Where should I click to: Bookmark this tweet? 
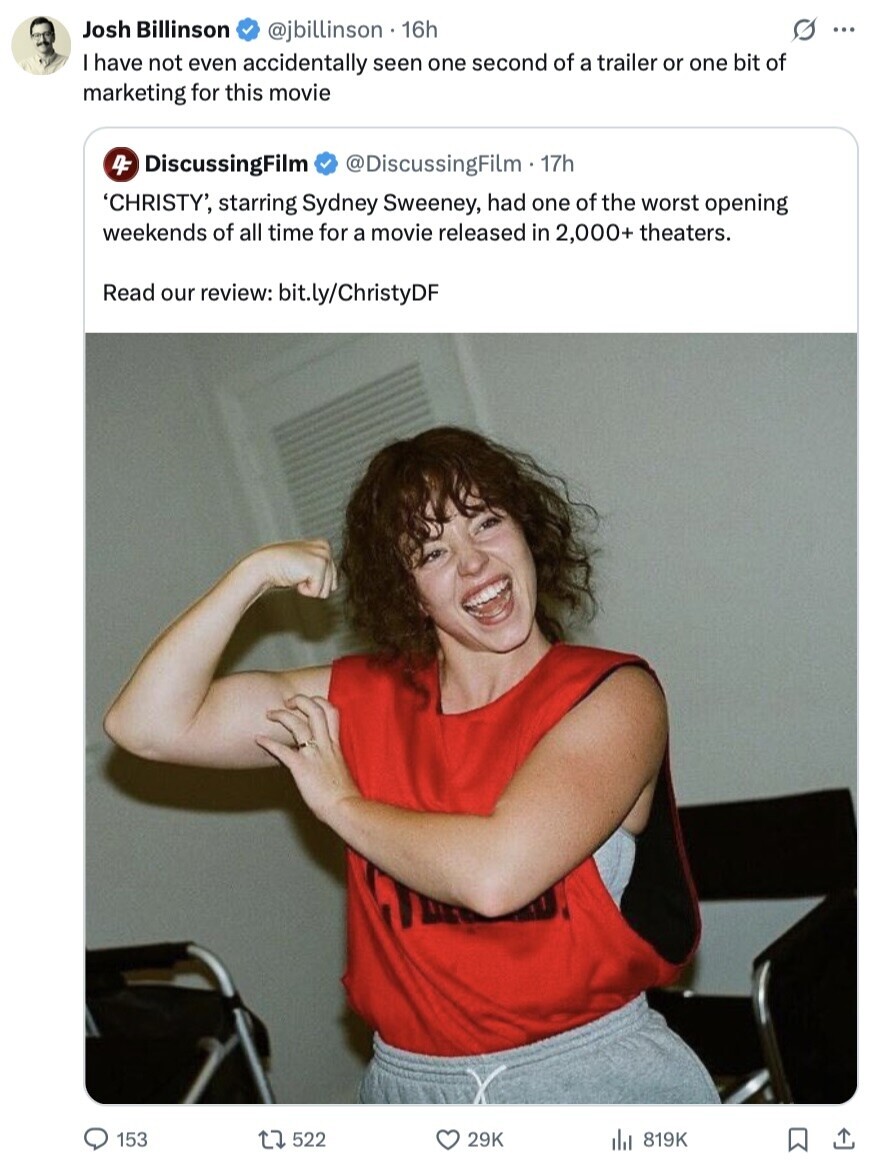coord(798,1139)
